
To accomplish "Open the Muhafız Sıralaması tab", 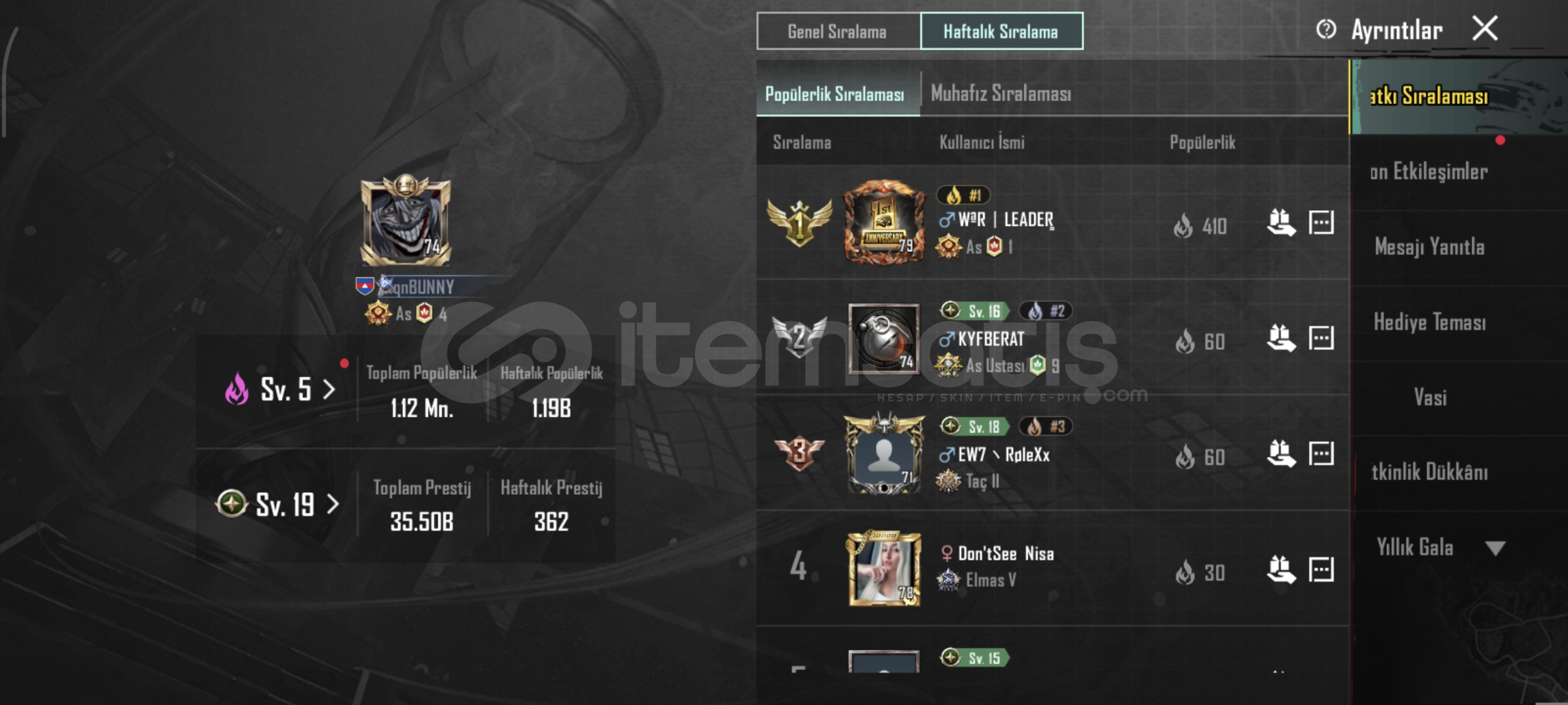I will coord(1000,94).
